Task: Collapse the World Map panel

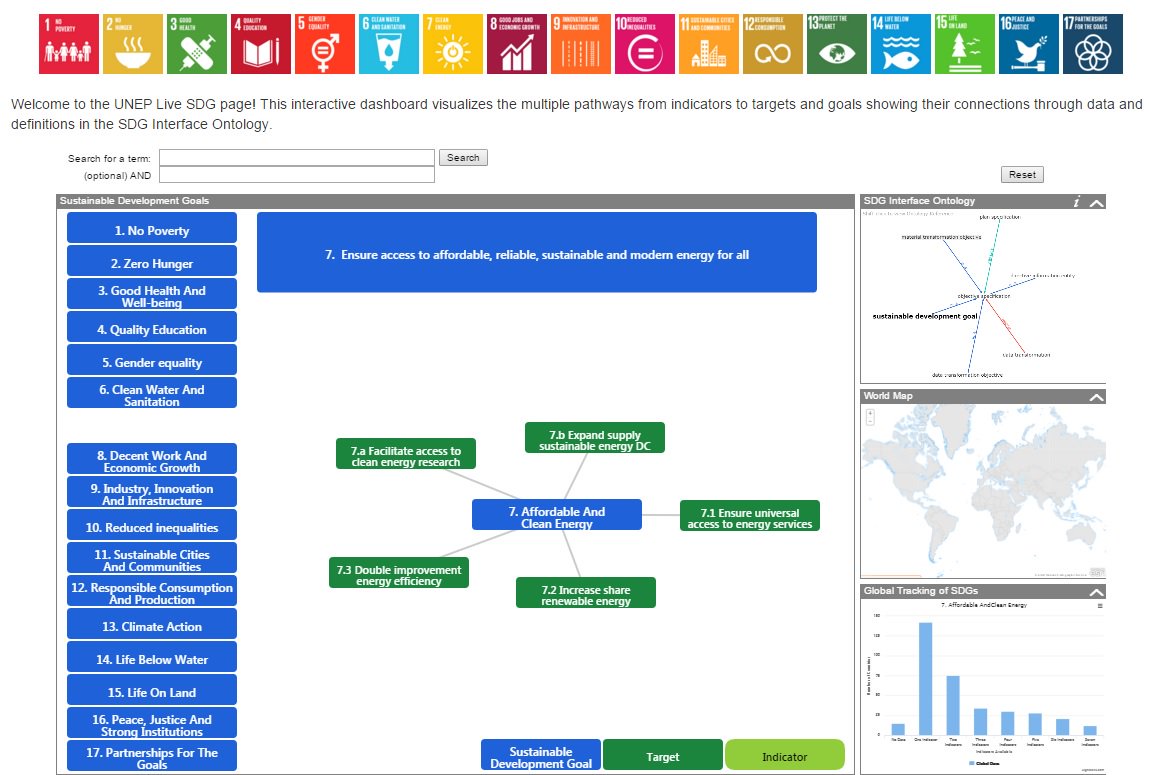Action: (x=1096, y=397)
